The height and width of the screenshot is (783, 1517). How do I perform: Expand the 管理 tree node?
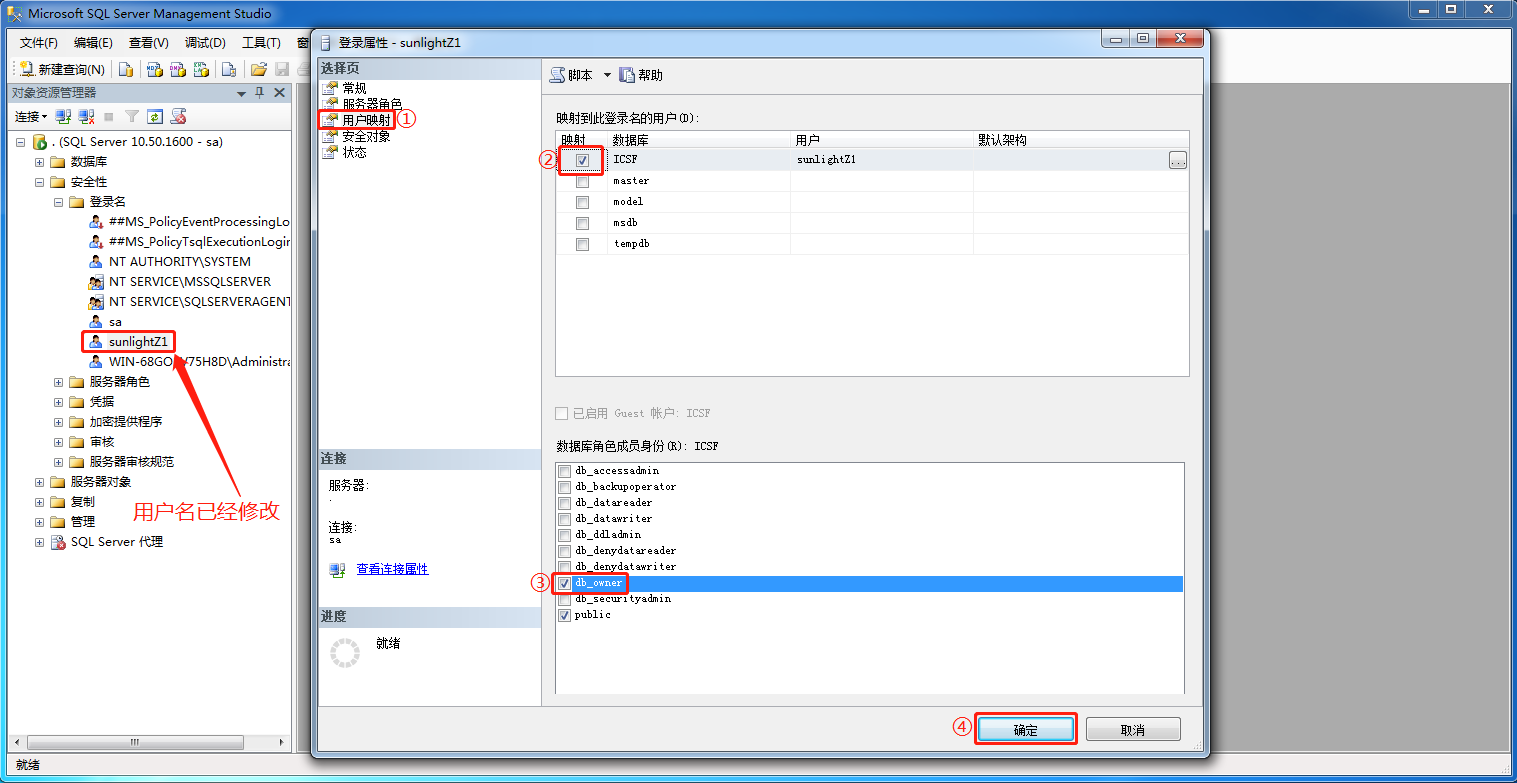coord(40,522)
